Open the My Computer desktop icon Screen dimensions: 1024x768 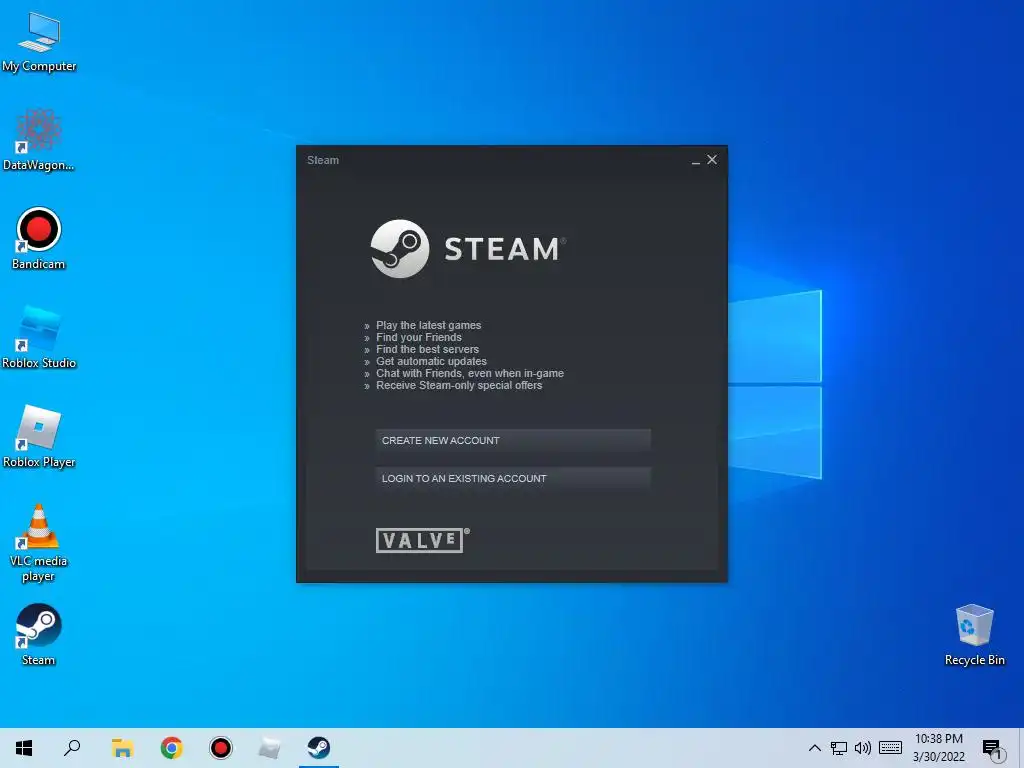(39, 42)
